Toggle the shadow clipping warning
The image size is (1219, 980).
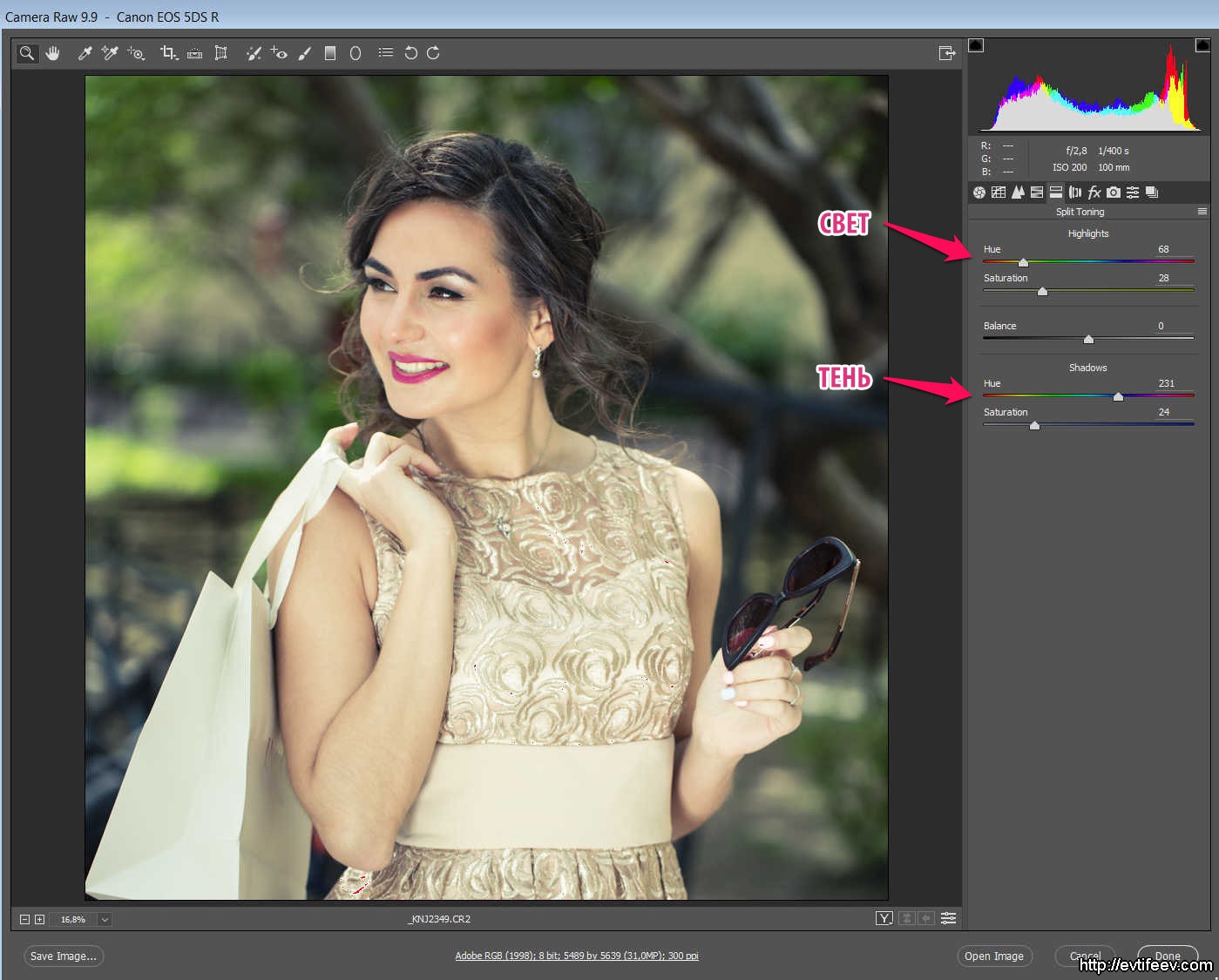[x=976, y=45]
